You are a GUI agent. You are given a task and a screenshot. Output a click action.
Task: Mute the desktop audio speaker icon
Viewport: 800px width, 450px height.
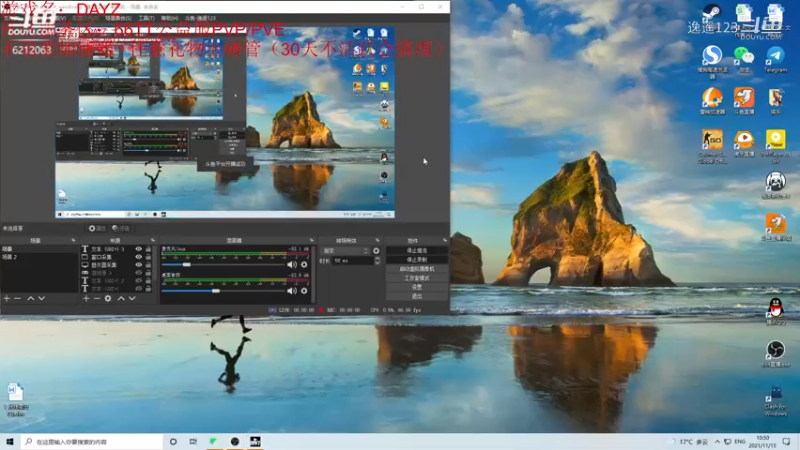(292, 291)
